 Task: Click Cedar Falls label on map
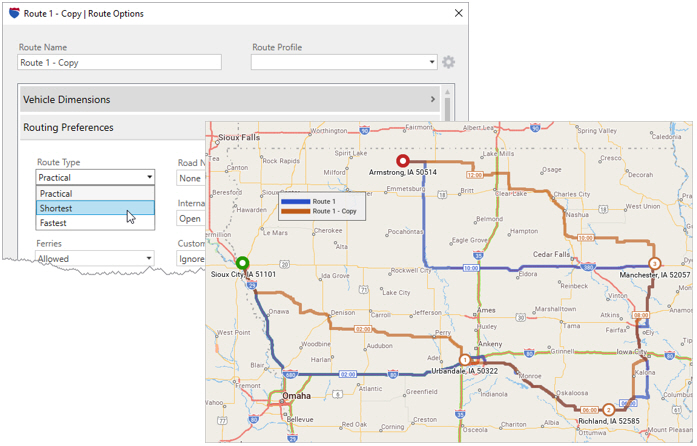(x=551, y=254)
